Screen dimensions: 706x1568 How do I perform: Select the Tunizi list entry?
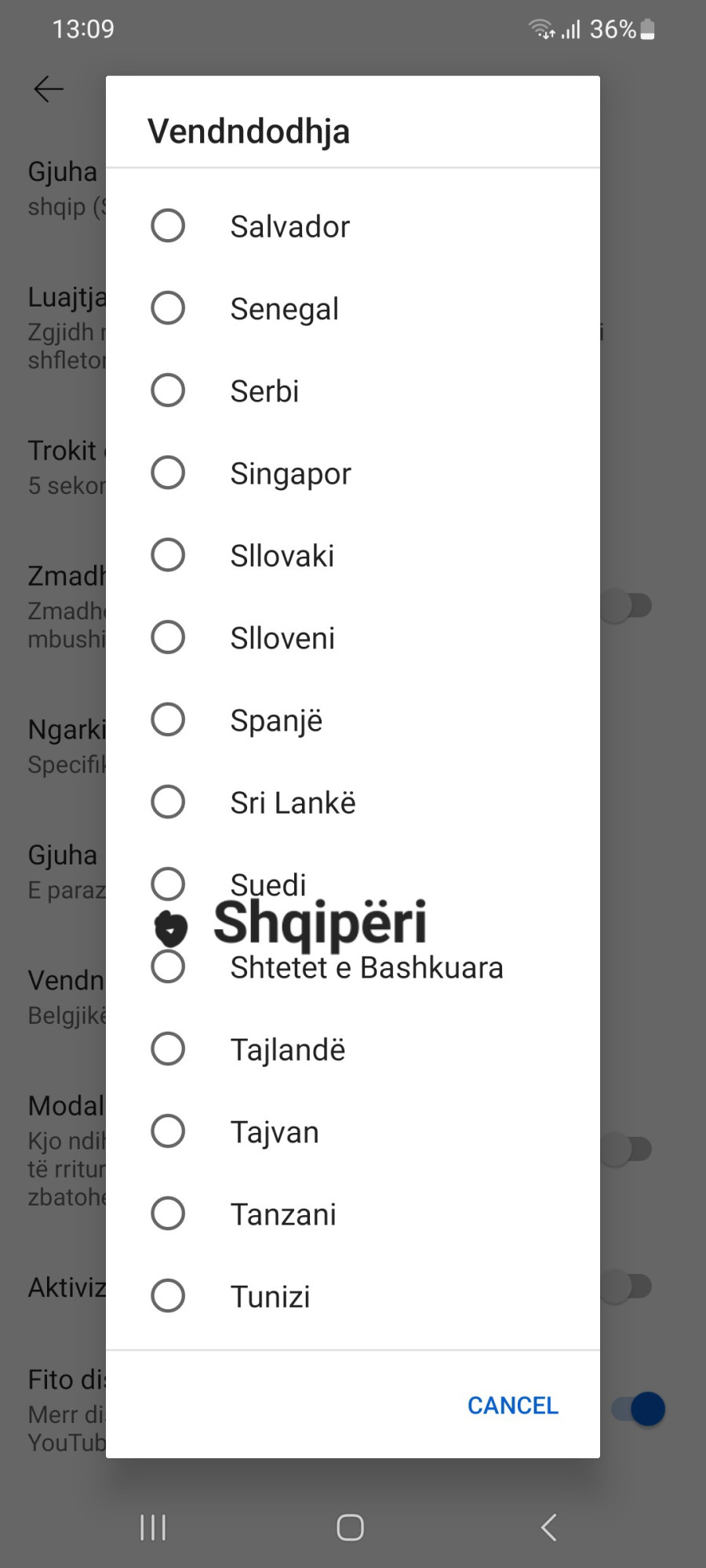[168, 1296]
